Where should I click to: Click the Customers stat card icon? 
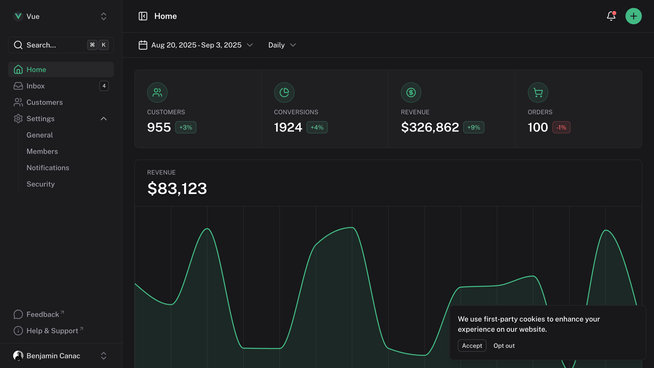tap(157, 92)
